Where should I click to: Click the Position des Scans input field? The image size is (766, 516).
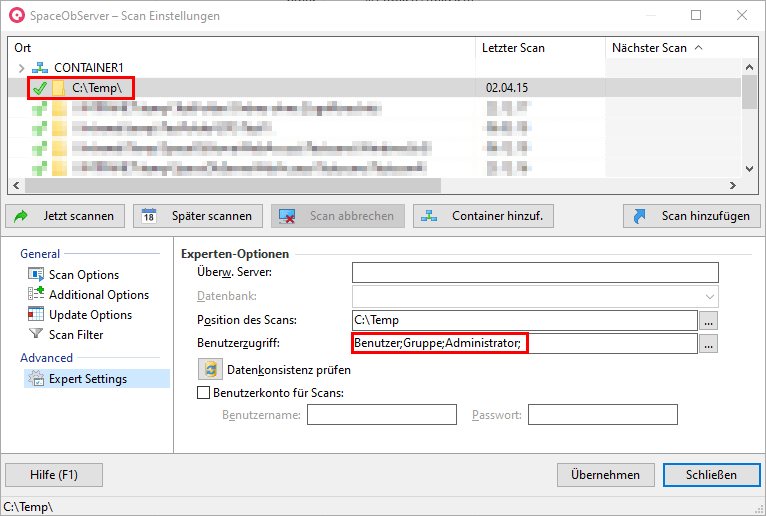[x=524, y=320]
